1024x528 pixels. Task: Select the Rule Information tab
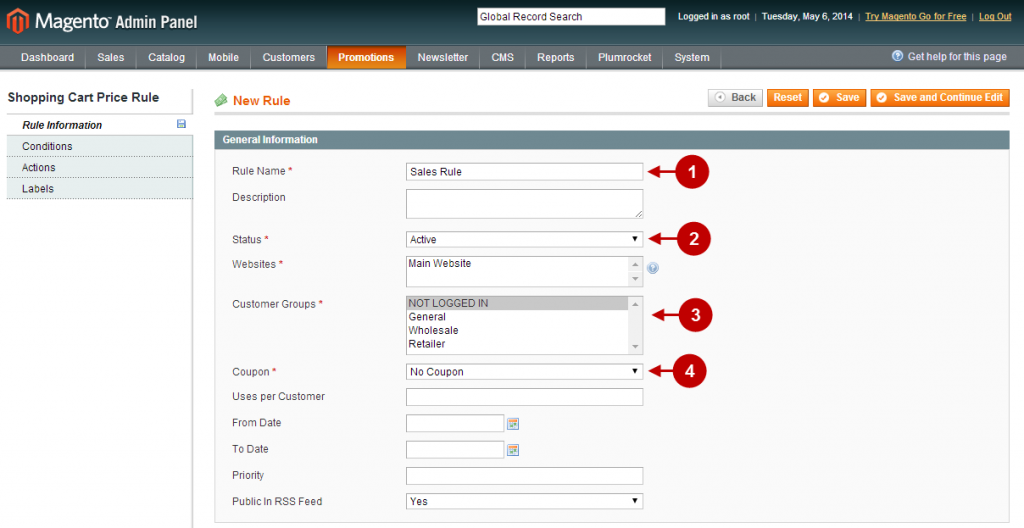click(100, 125)
